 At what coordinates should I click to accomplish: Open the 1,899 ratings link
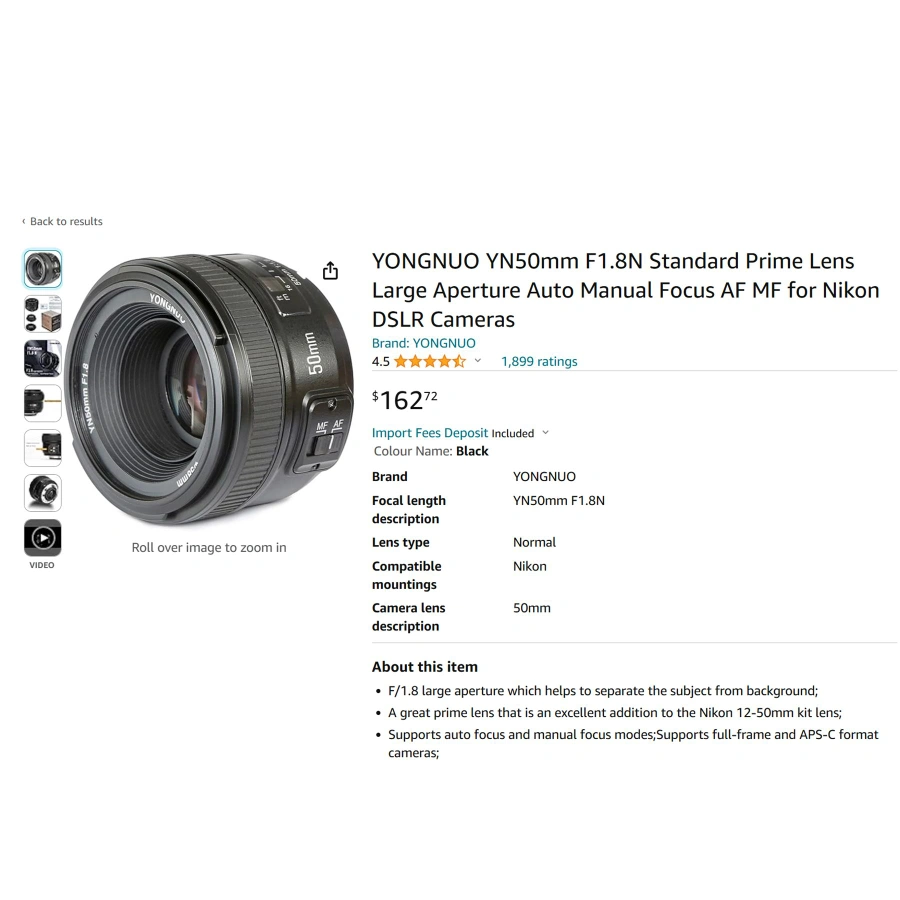pos(539,362)
